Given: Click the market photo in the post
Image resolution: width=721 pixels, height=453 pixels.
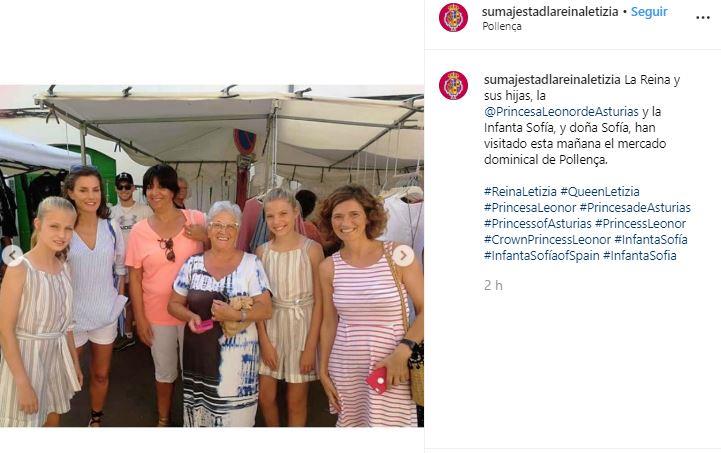Looking at the screenshot, I should click(212, 256).
